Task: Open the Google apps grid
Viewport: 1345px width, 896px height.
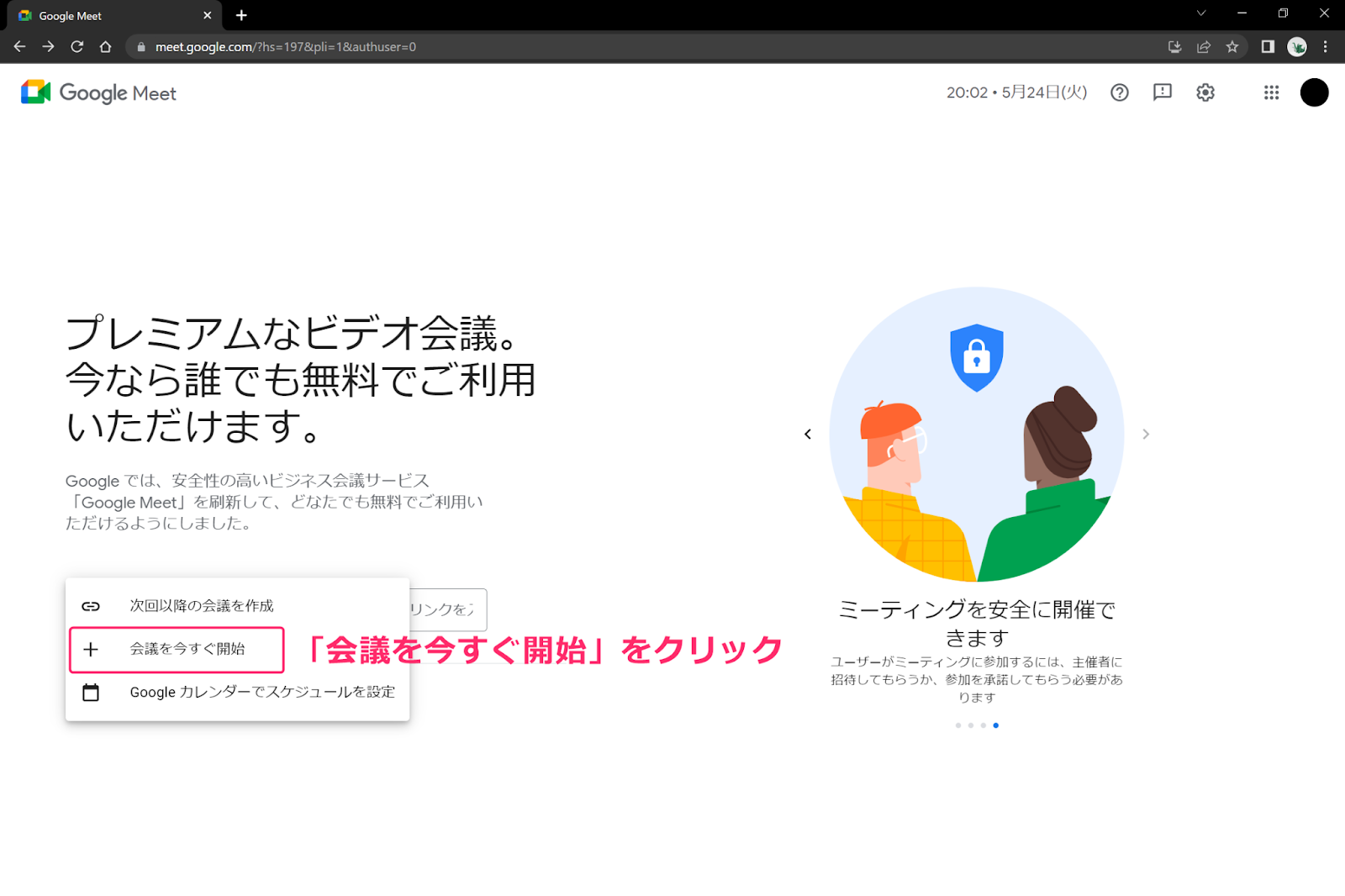Action: pyautogui.click(x=1271, y=92)
